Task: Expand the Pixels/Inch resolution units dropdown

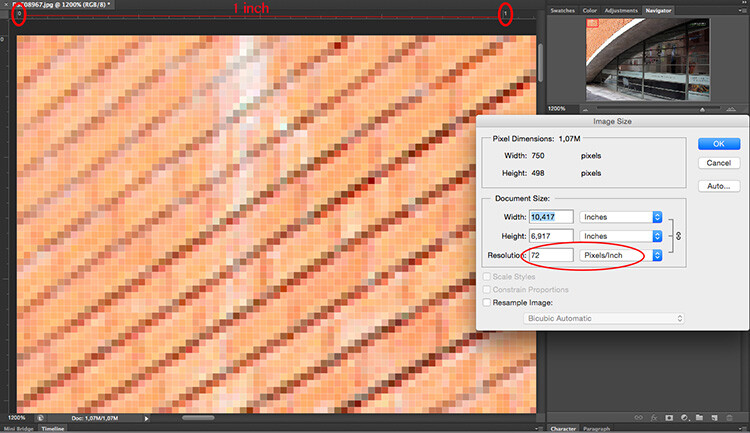Action: click(x=623, y=255)
